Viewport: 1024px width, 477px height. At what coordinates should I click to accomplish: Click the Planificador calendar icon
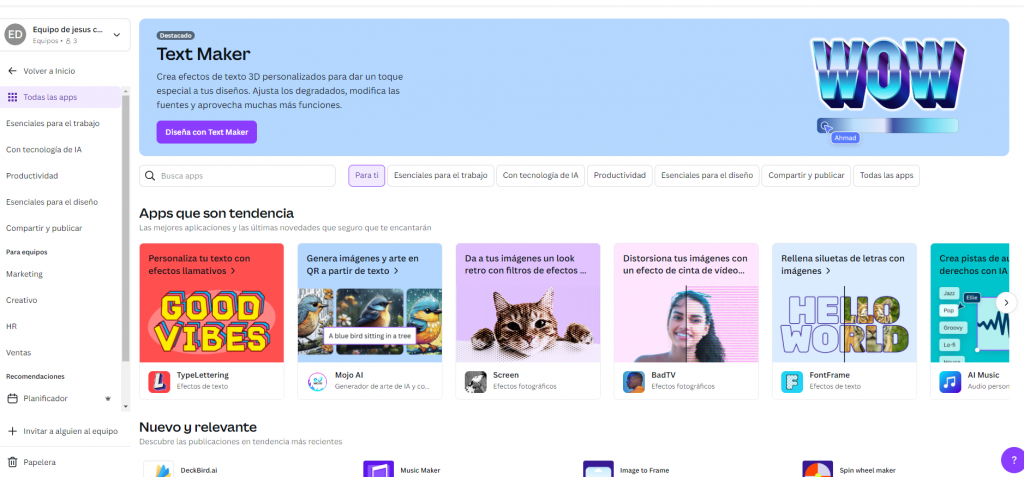pyautogui.click(x=12, y=398)
